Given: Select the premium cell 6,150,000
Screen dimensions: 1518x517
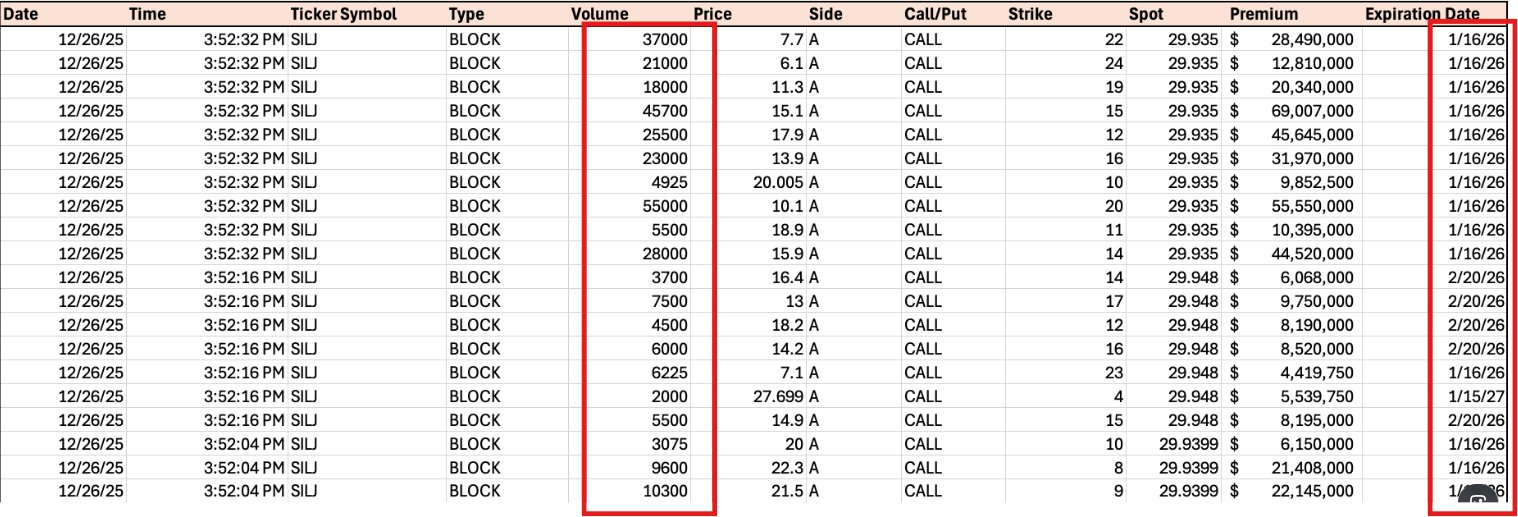Looking at the screenshot, I should point(1318,444).
